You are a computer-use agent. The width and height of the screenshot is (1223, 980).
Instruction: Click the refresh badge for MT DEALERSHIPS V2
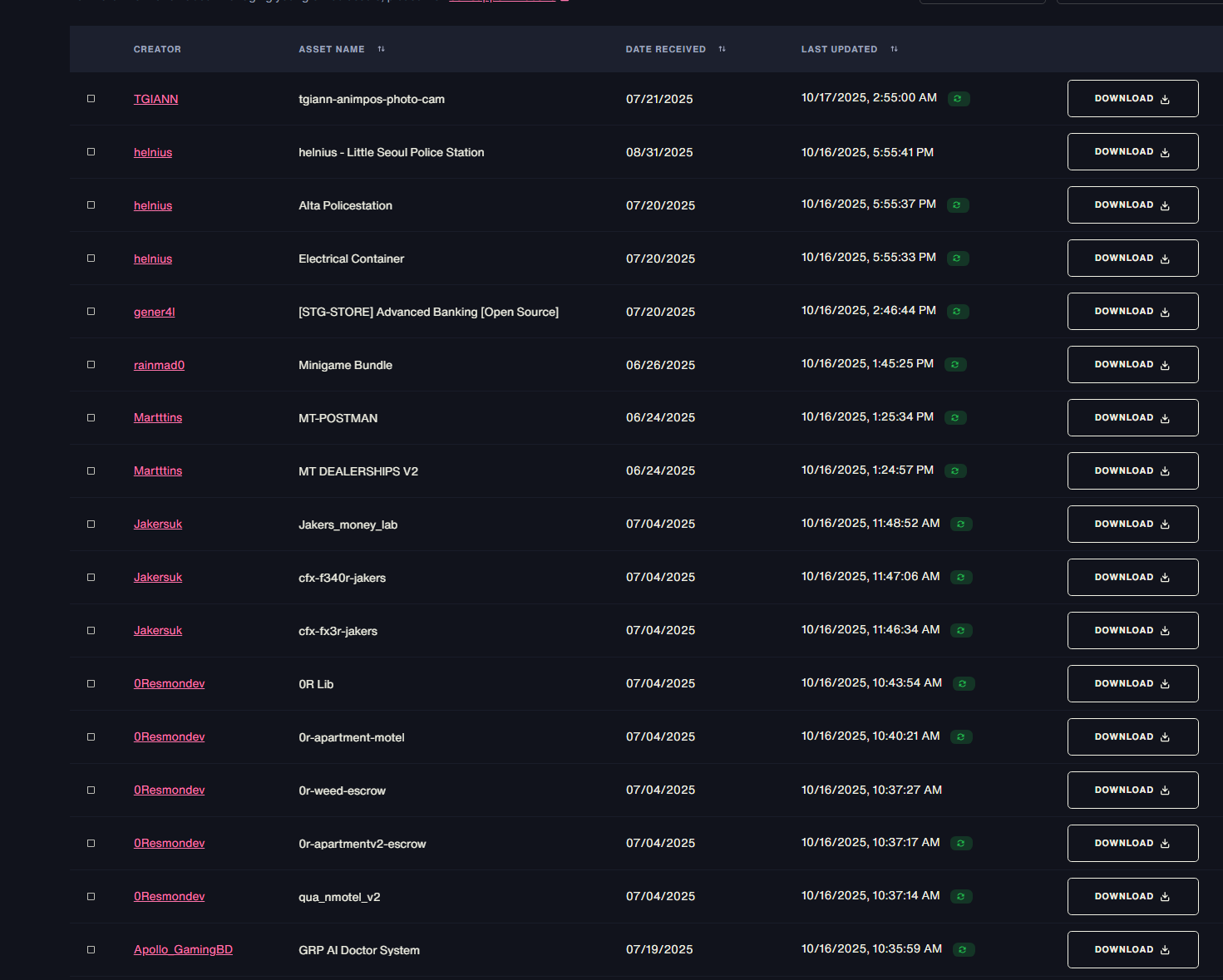[x=955, y=471]
